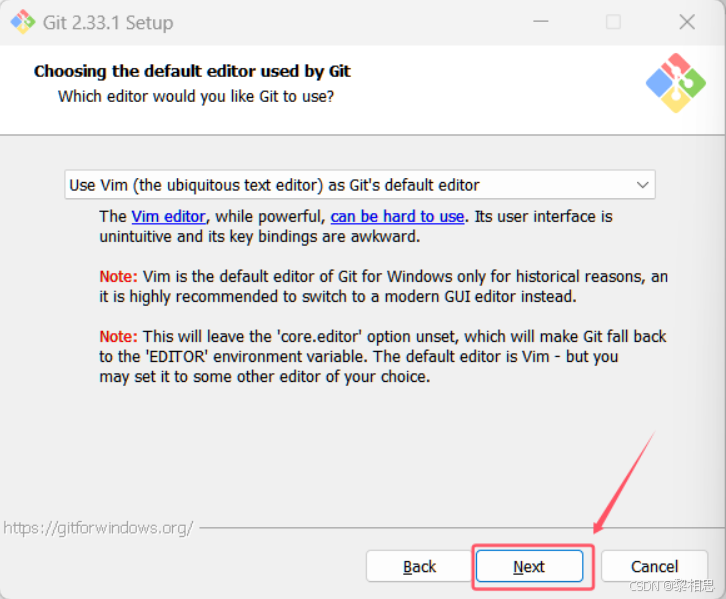This screenshot has width=726, height=599.
Task: Click the large Git logo in header
Action: click(x=676, y=83)
